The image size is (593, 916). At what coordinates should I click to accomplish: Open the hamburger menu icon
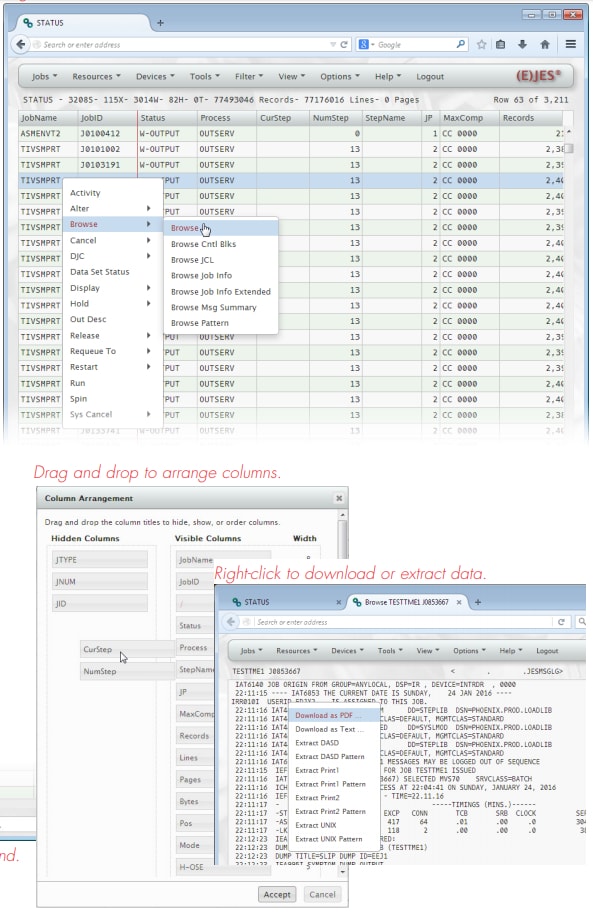pyautogui.click(x=571, y=44)
